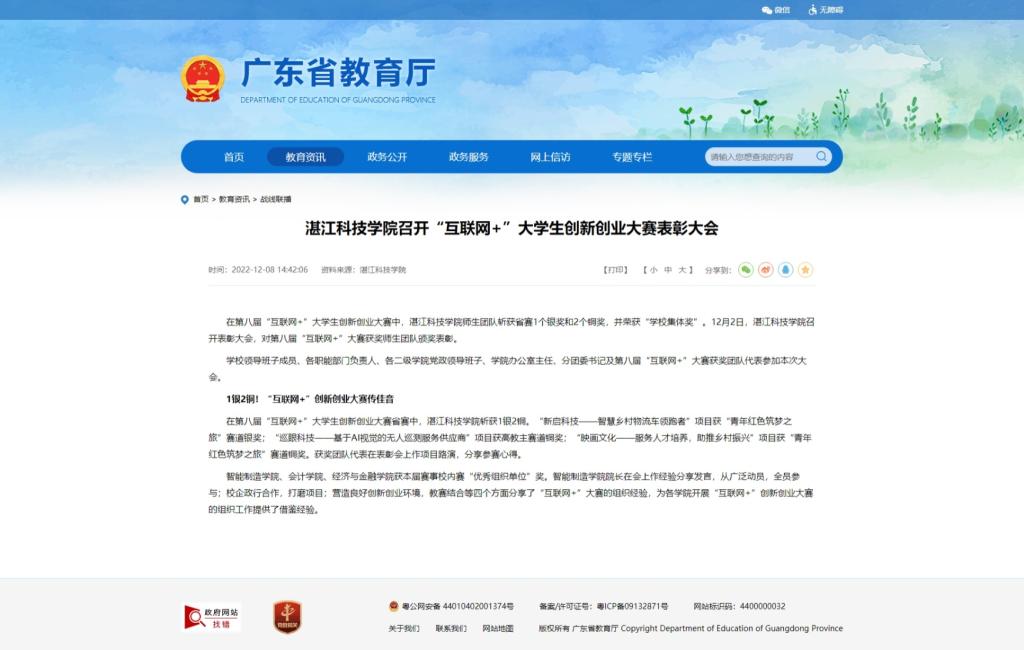The width and height of the screenshot is (1024, 650).
Task: Open the 微信 link in top bar
Action: click(776, 10)
